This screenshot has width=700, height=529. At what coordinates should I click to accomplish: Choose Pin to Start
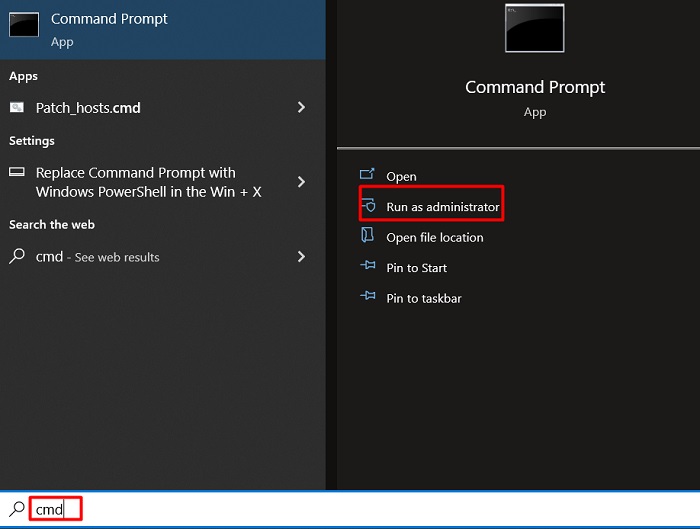(x=417, y=268)
